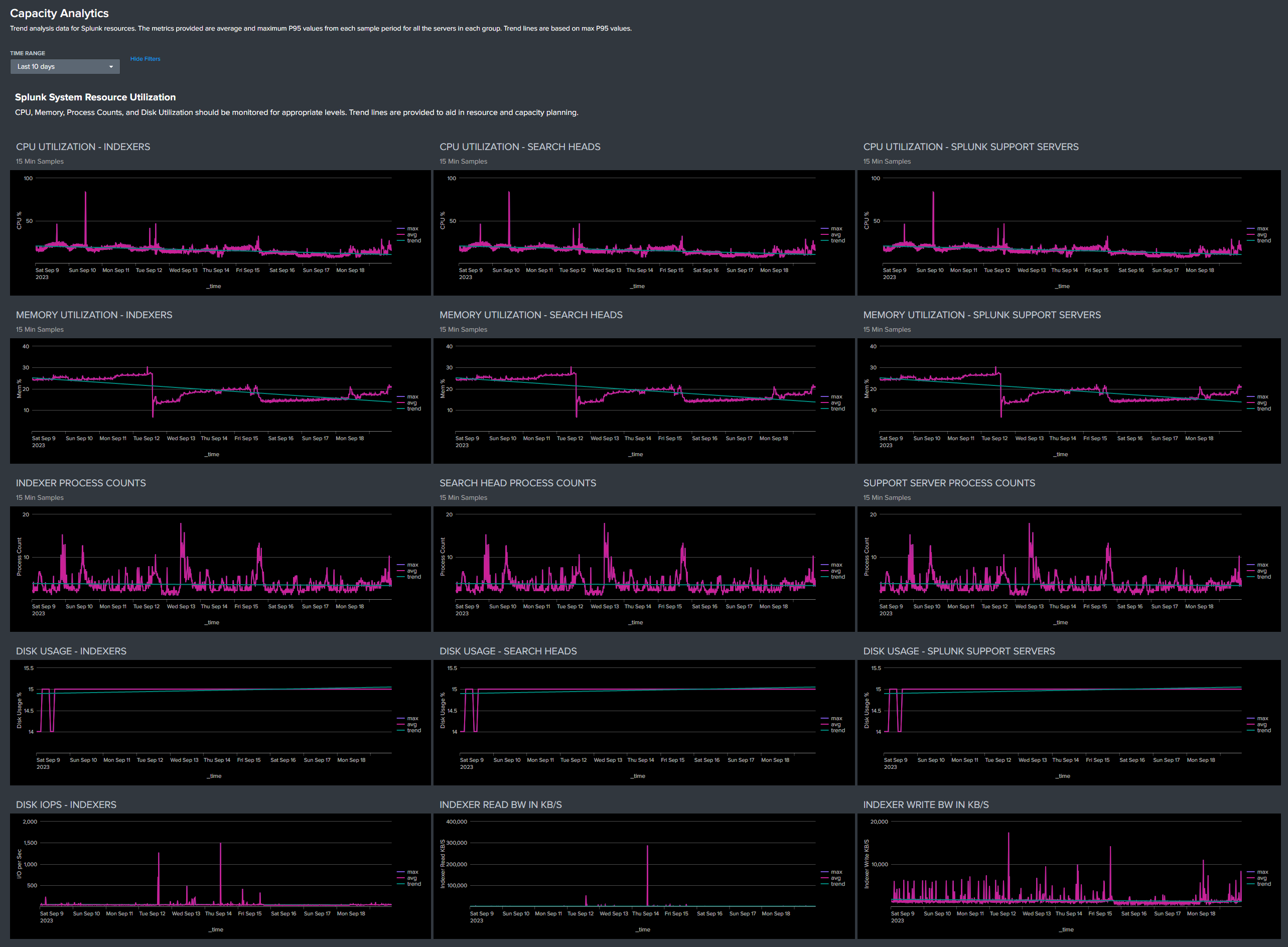Click the MEMORY UTILIZATION - INDEXERS panel title

pyautogui.click(x=94, y=315)
